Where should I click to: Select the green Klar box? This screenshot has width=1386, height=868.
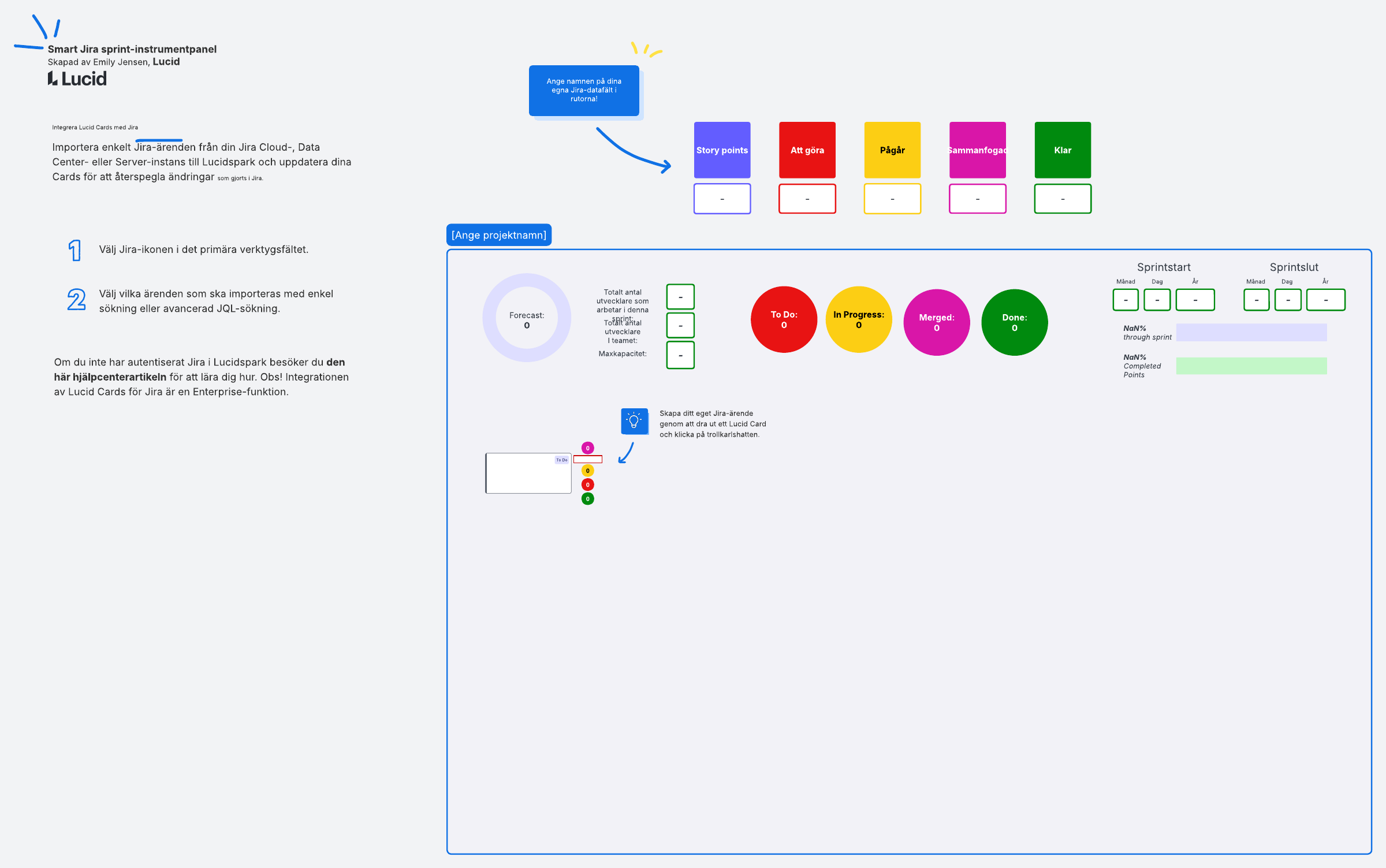click(1063, 150)
